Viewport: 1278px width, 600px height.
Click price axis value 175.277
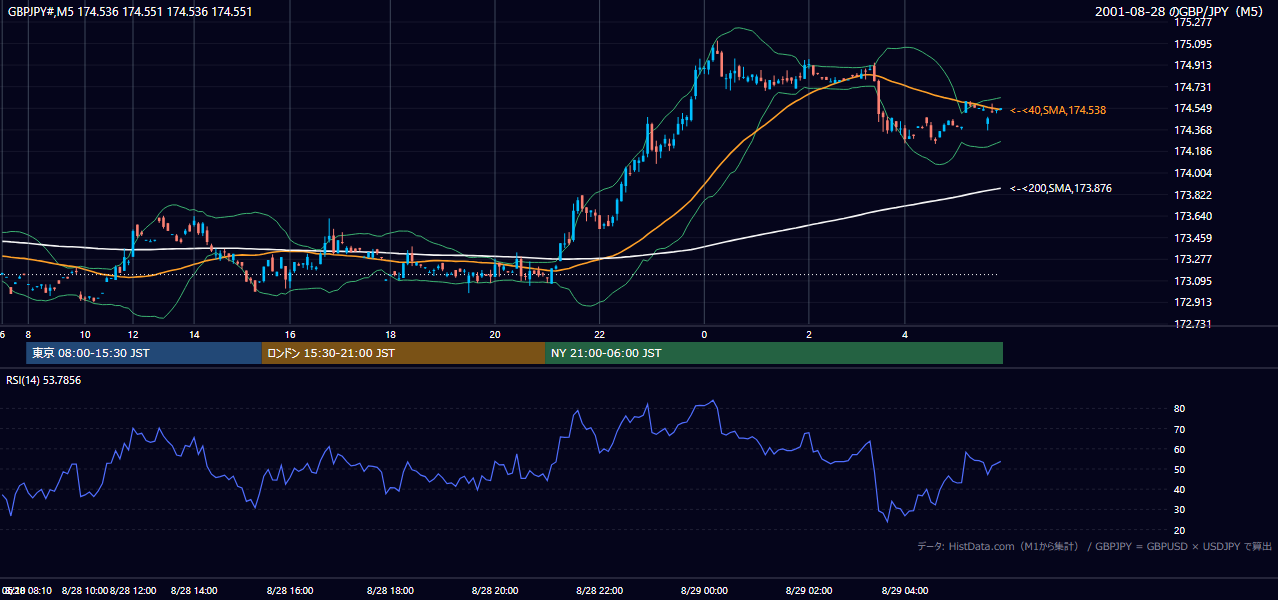tap(1192, 22)
